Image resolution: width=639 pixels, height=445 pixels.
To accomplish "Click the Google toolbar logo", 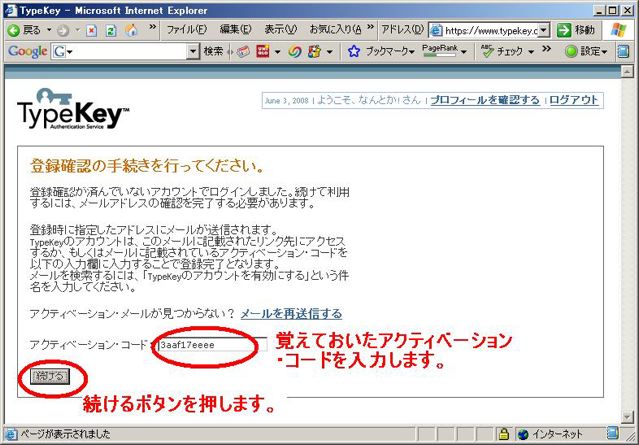I will click(27, 51).
